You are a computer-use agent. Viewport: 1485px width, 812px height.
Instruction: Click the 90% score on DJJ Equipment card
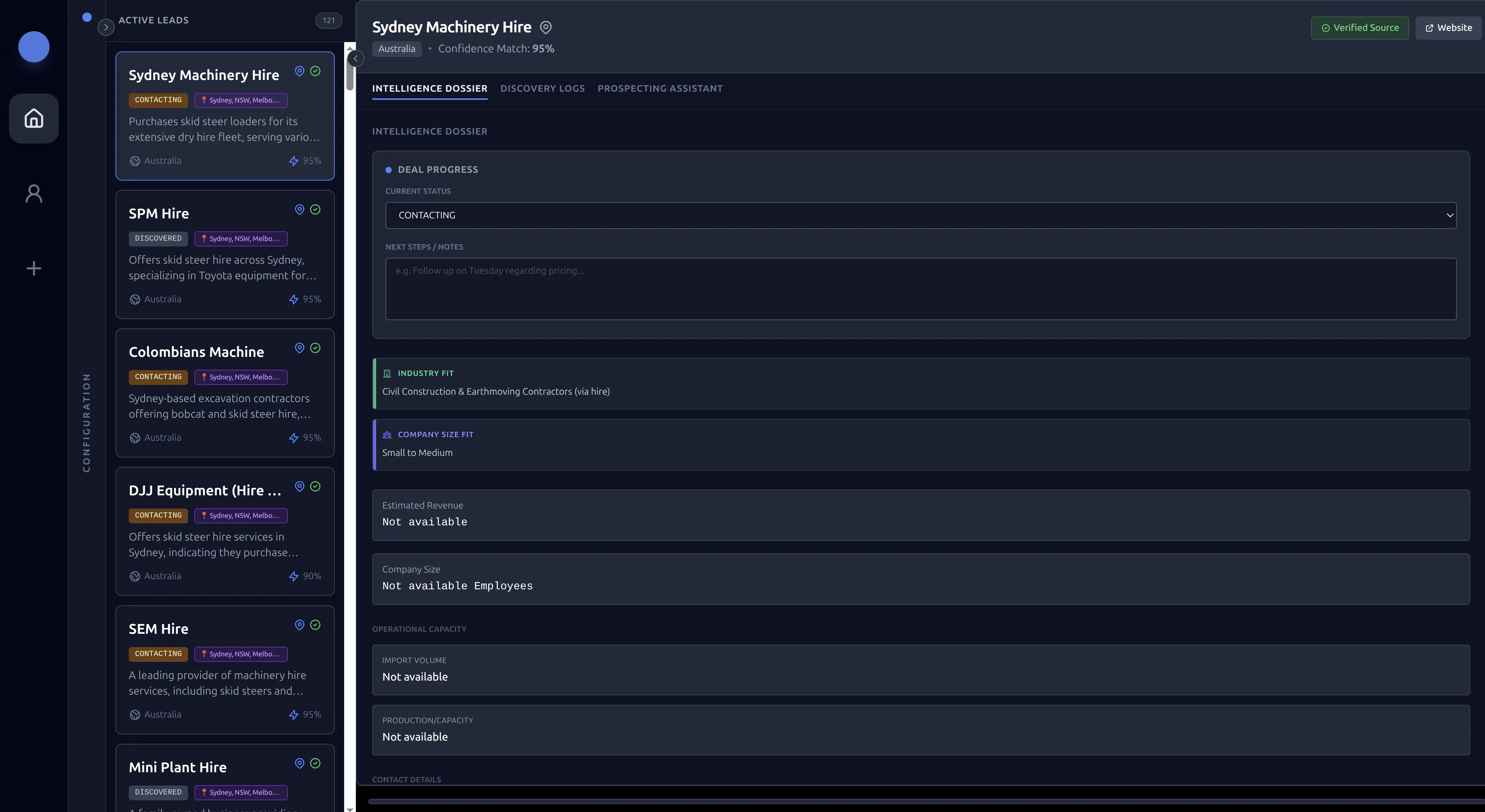(x=312, y=576)
